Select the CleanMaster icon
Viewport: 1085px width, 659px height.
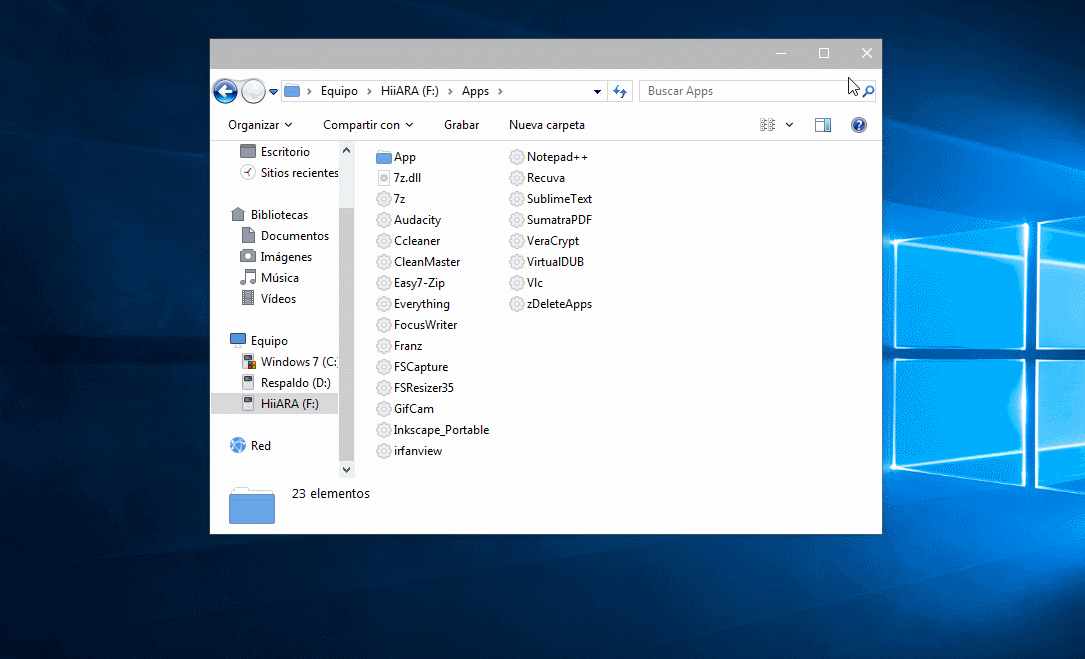pos(384,262)
